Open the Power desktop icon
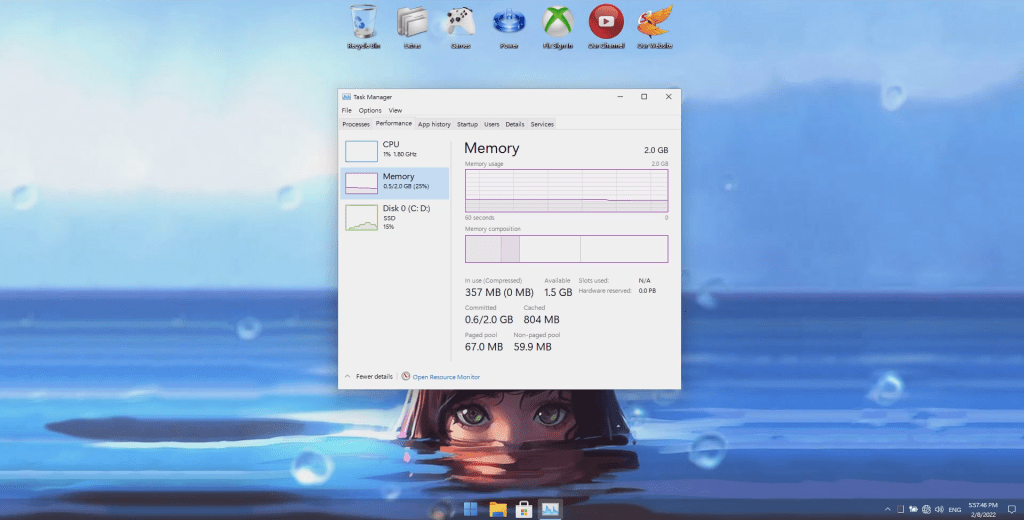 coord(509,26)
